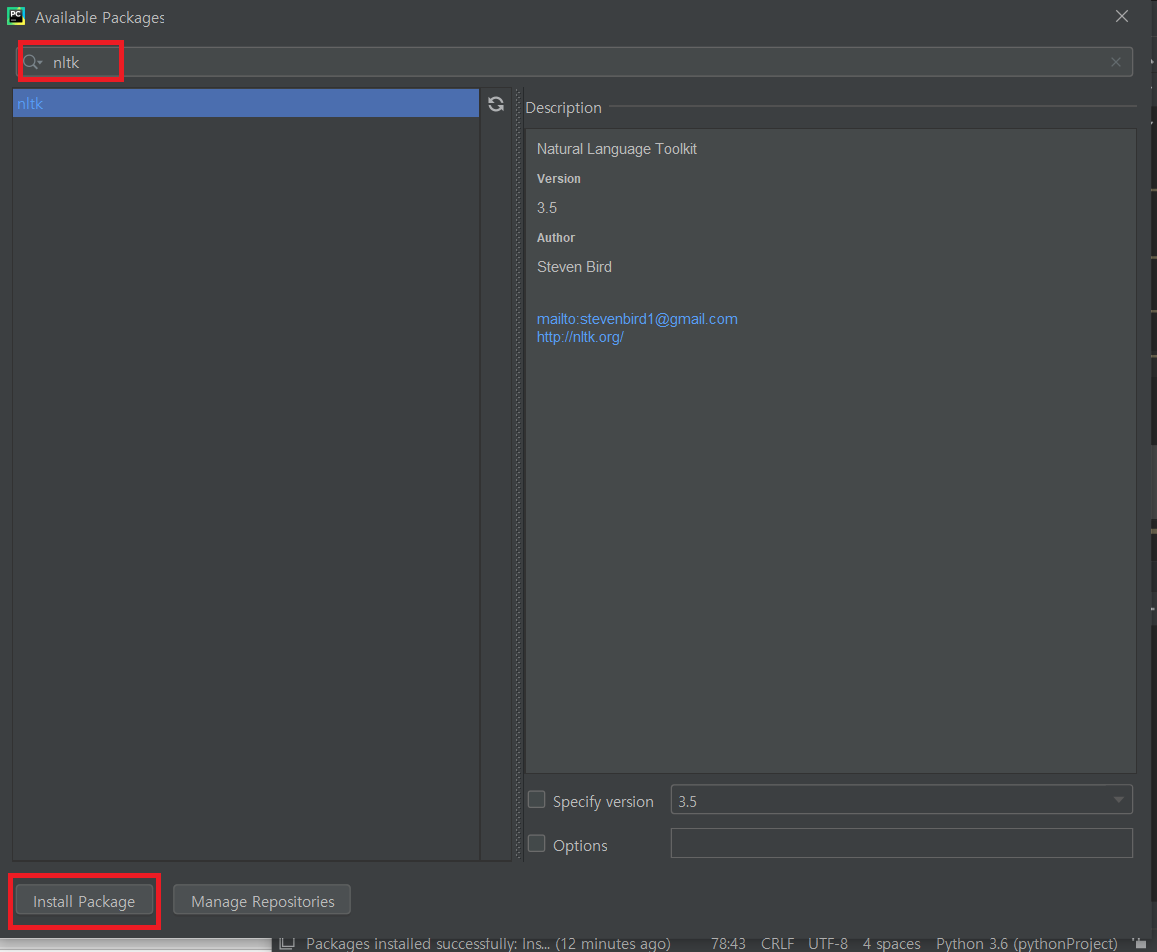Enable the Specify version checkbox
This screenshot has width=1157, height=952.
[536, 800]
